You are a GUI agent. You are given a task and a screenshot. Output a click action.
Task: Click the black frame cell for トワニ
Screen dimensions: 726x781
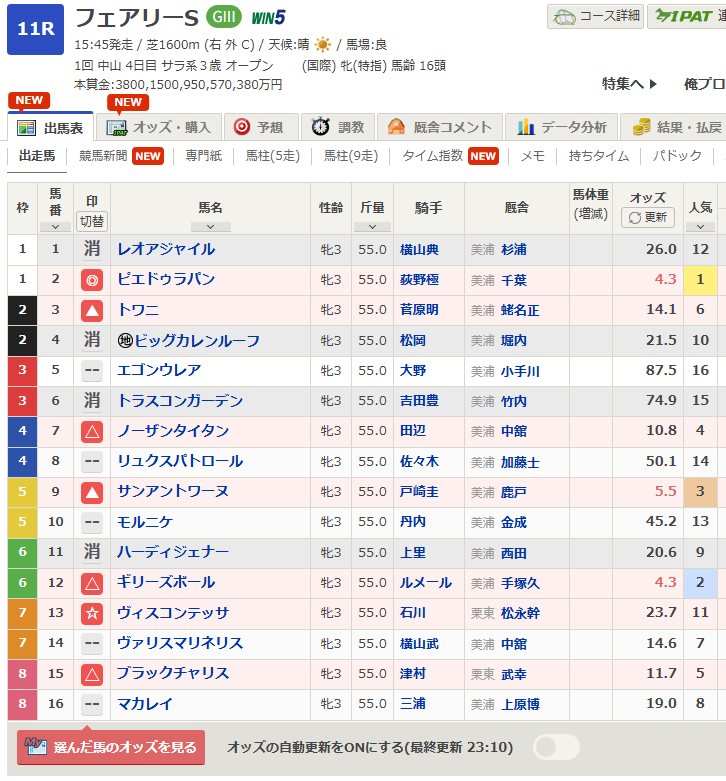(x=22, y=310)
